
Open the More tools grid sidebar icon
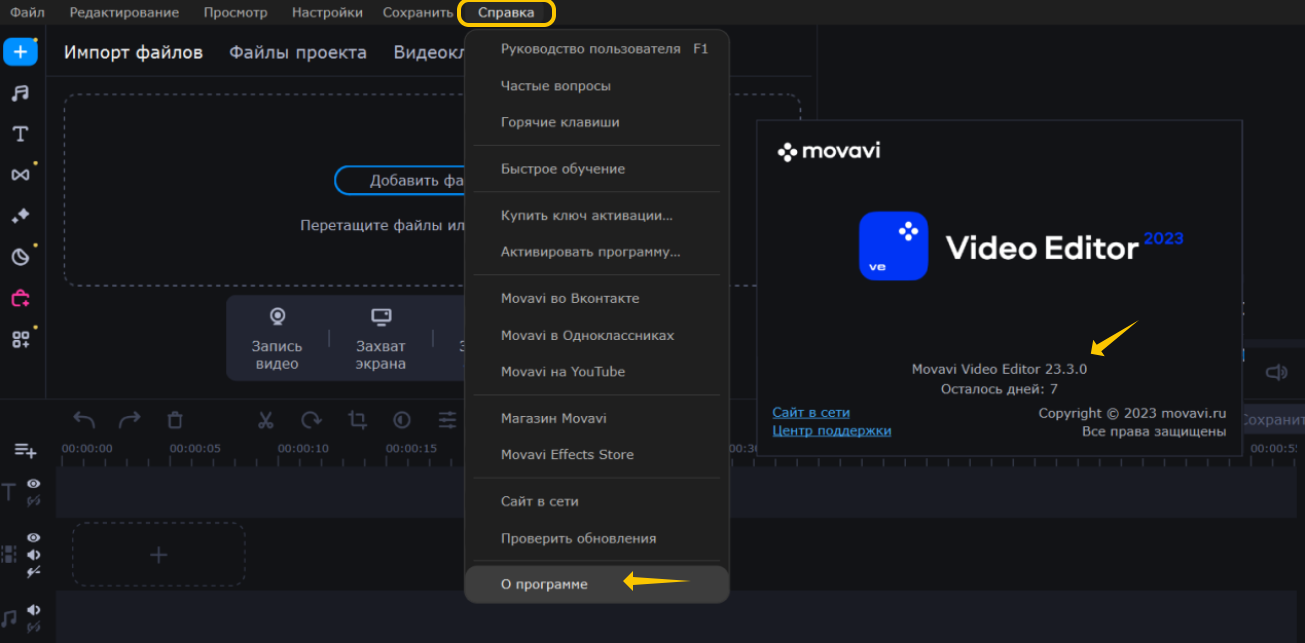[20, 339]
